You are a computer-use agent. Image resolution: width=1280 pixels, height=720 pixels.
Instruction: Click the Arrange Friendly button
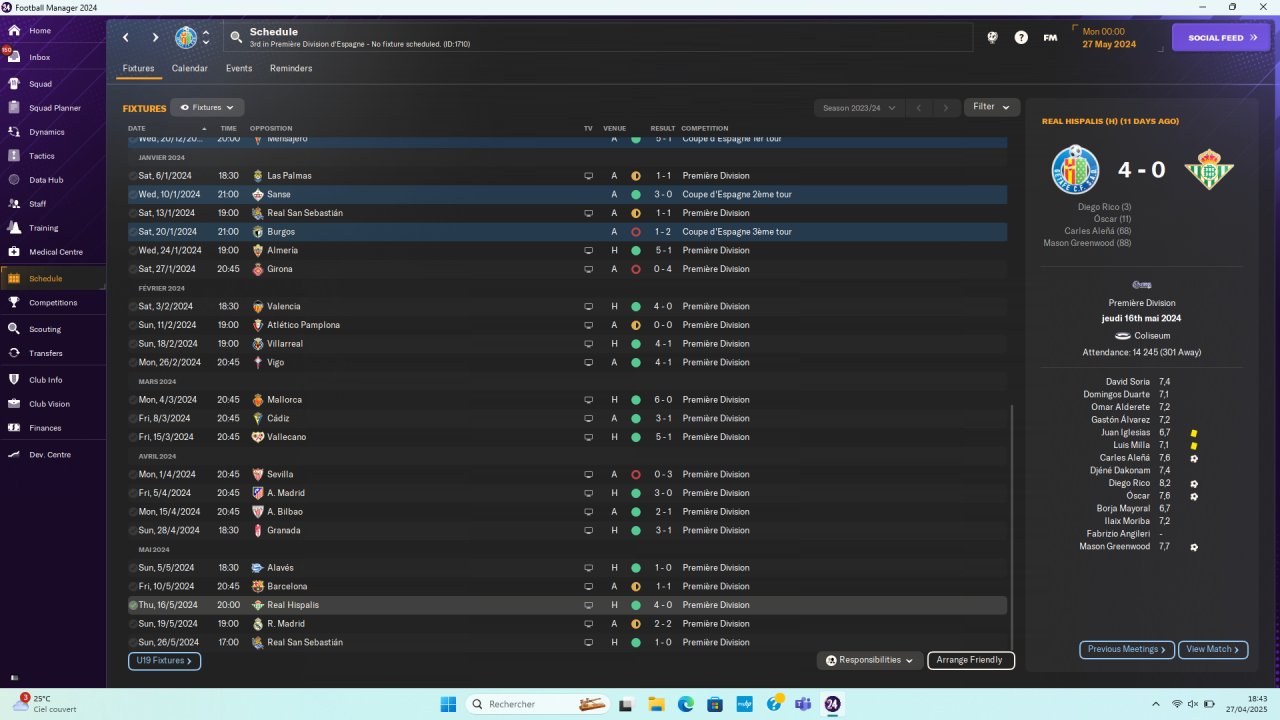(x=971, y=661)
